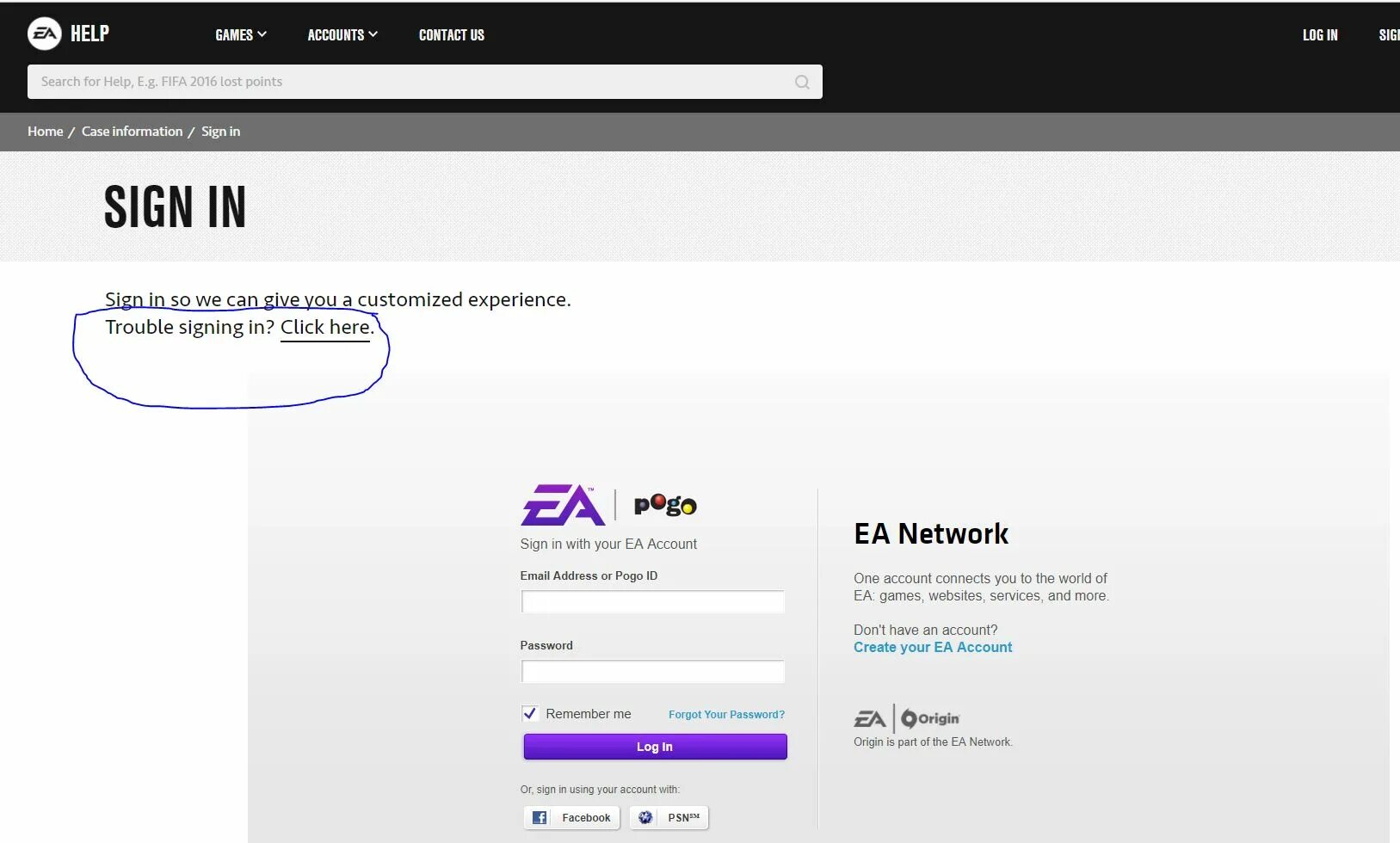
Task: Click 'Origin is part of the EA Network.' text
Action: [x=933, y=742]
